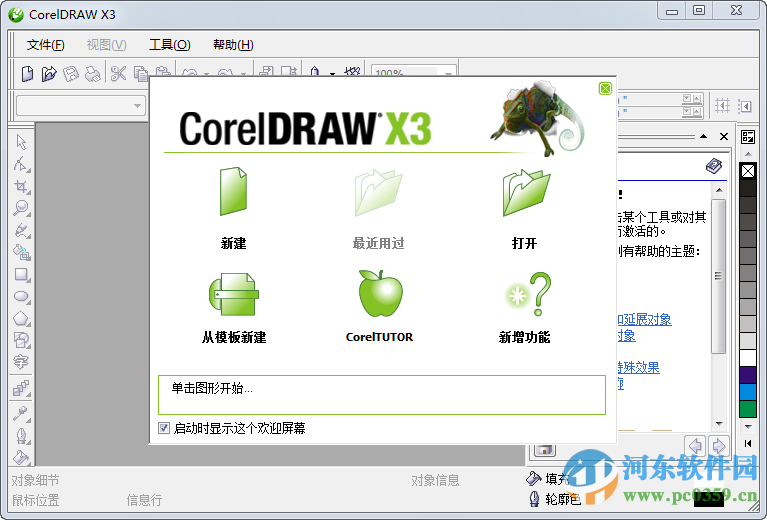The width and height of the screenshot is (767, 520).
Task: Click the 单击图形开始 description box
Action: click(382, 395)
